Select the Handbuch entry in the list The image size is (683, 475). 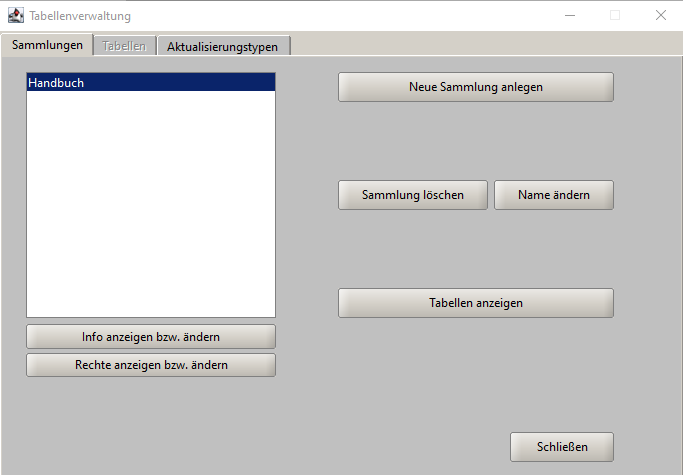150,83
